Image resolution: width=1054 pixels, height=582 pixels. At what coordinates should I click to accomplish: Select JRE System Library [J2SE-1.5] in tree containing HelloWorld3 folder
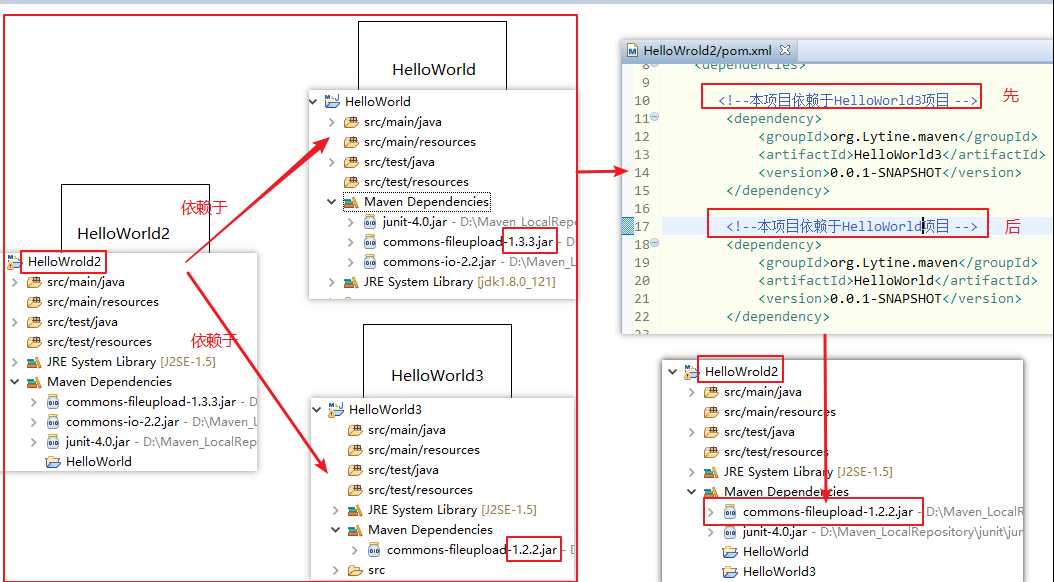(x=808, y=472)
